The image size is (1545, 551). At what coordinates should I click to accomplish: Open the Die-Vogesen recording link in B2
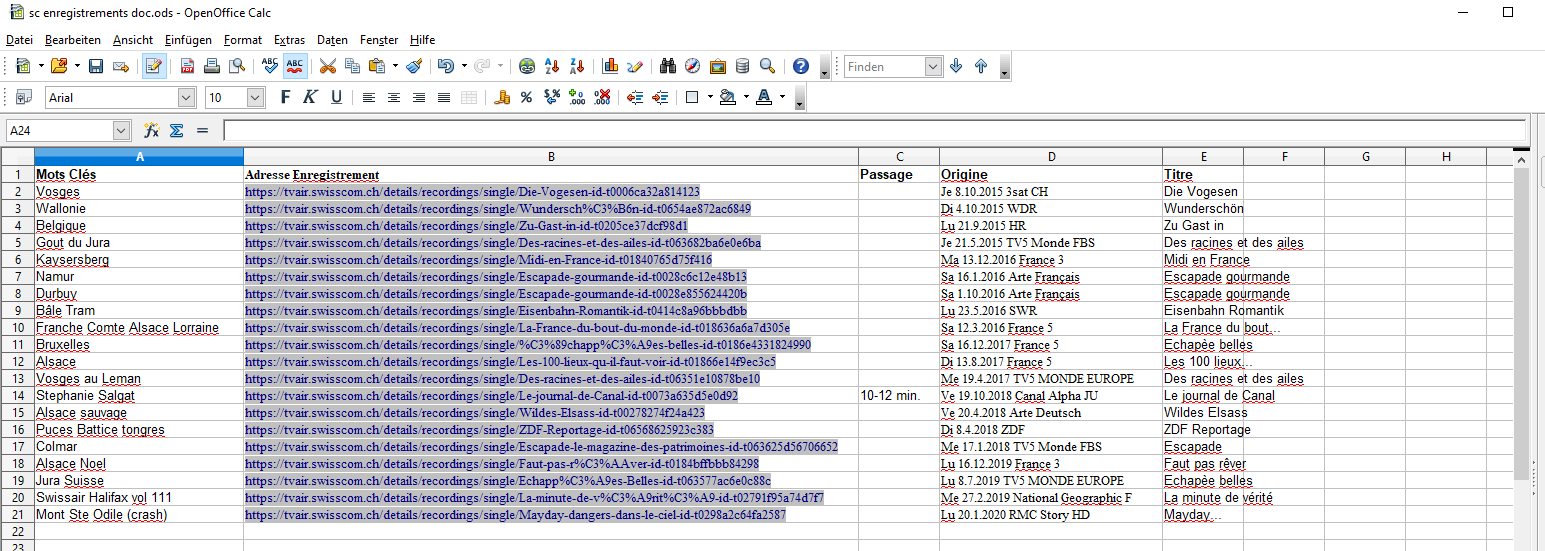(471, 192)
